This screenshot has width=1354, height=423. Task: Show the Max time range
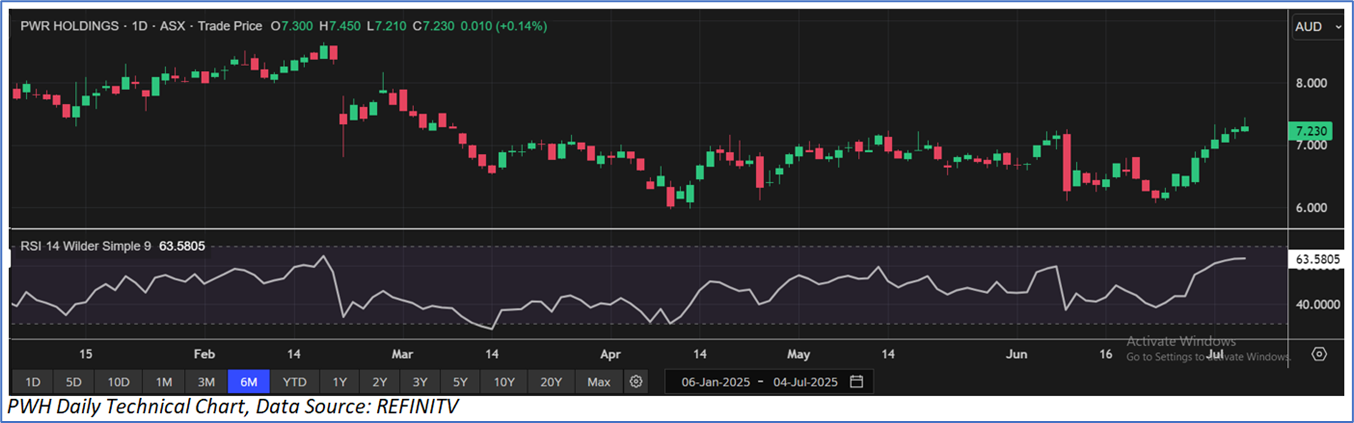(x=599, y=382)
